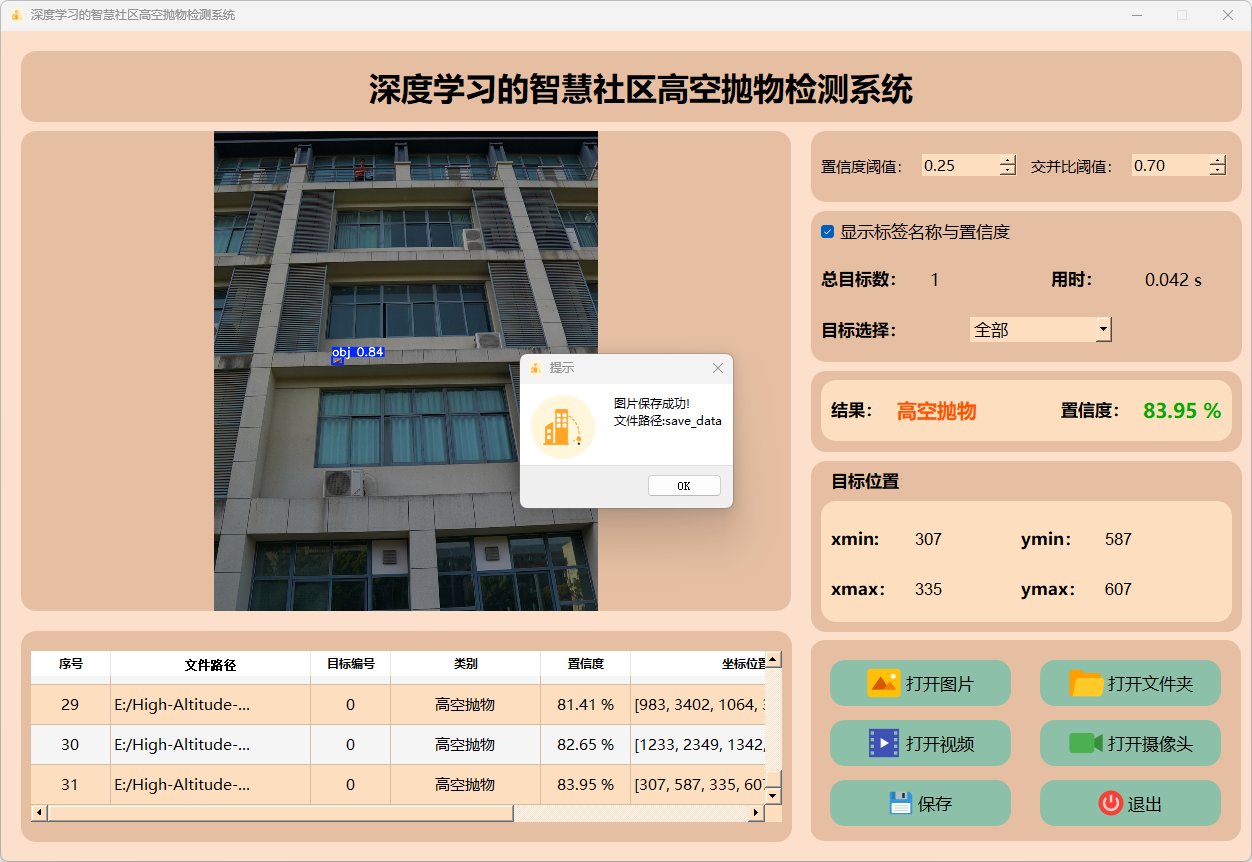Image resolution: width=1252 pixels, height=862 pixels.
Task: Click the 打开摄像头 button
Action: click(1130, 743)
